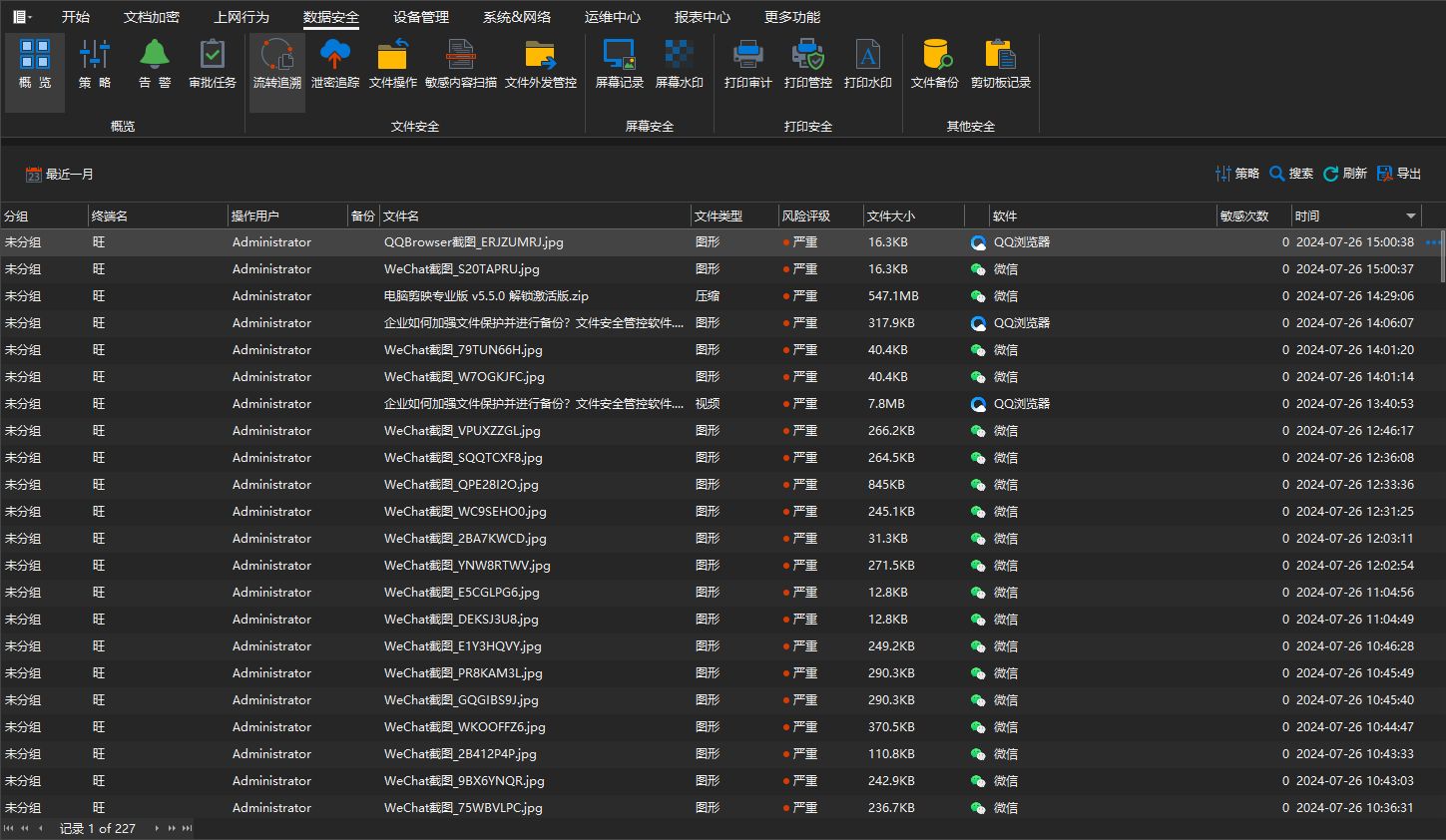Image resolution: width=1446 pixels, height=840 pixels.
Task: Go to the next record arrow
Action: (157, 828)
